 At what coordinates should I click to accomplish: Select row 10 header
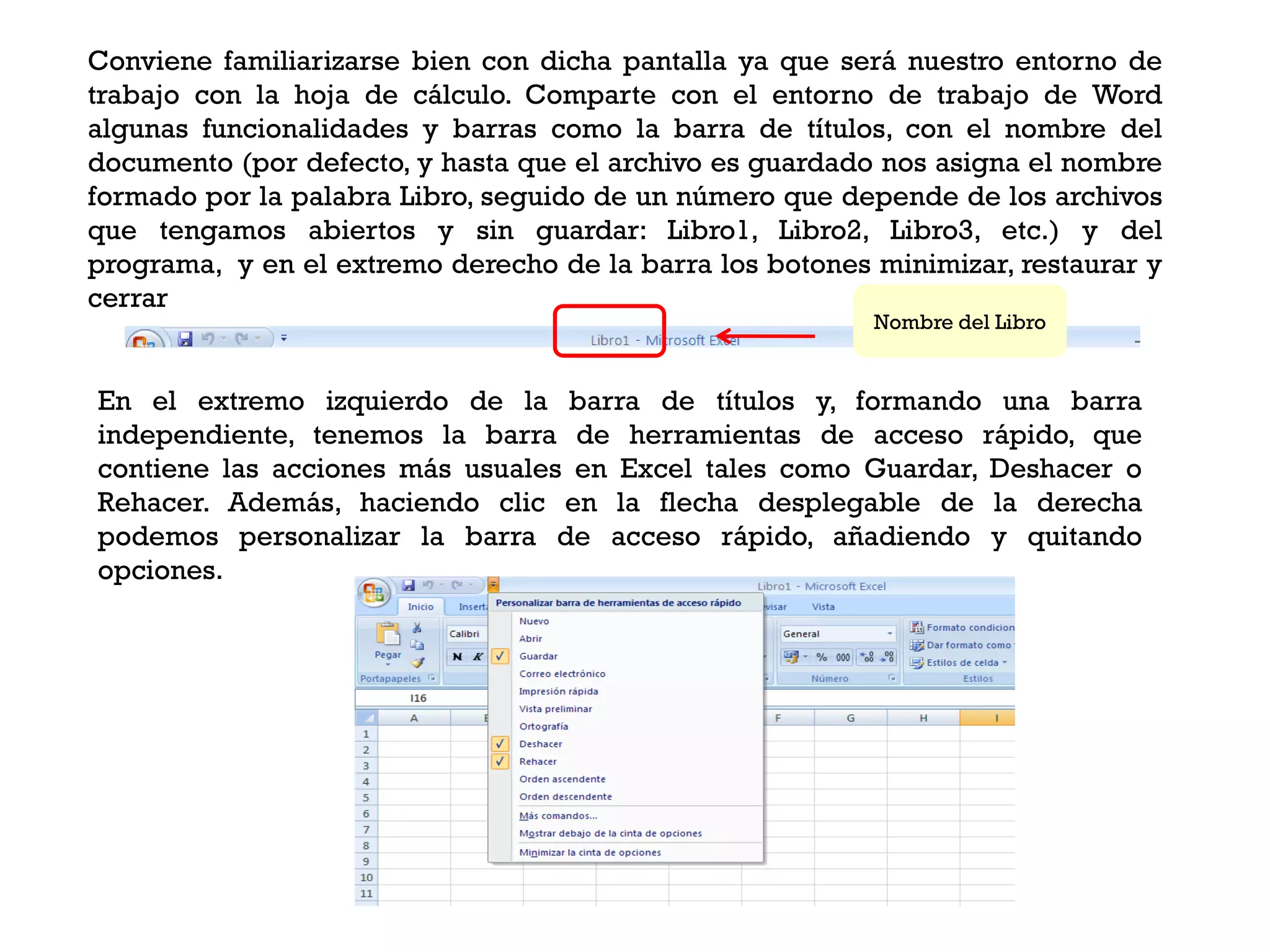(366, 877)
